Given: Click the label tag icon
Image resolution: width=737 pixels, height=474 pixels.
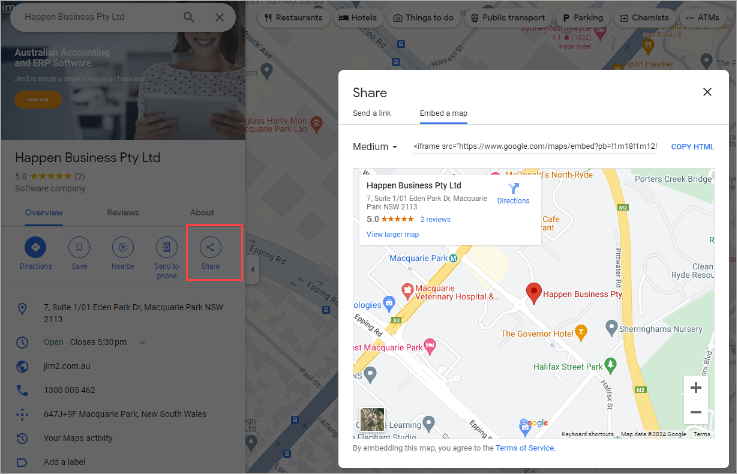Looking at the screenshot, I should click(x=22, y=462).
